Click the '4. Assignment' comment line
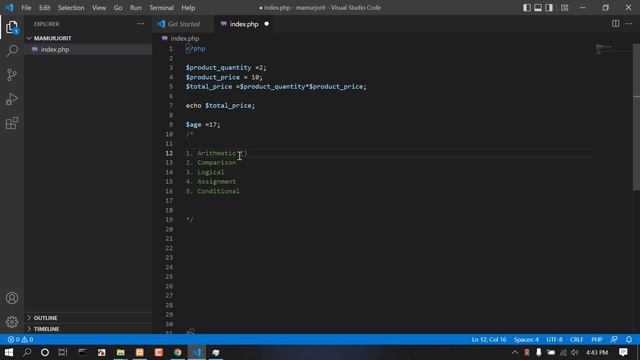The image size is (640, 360). click(211, 182)
